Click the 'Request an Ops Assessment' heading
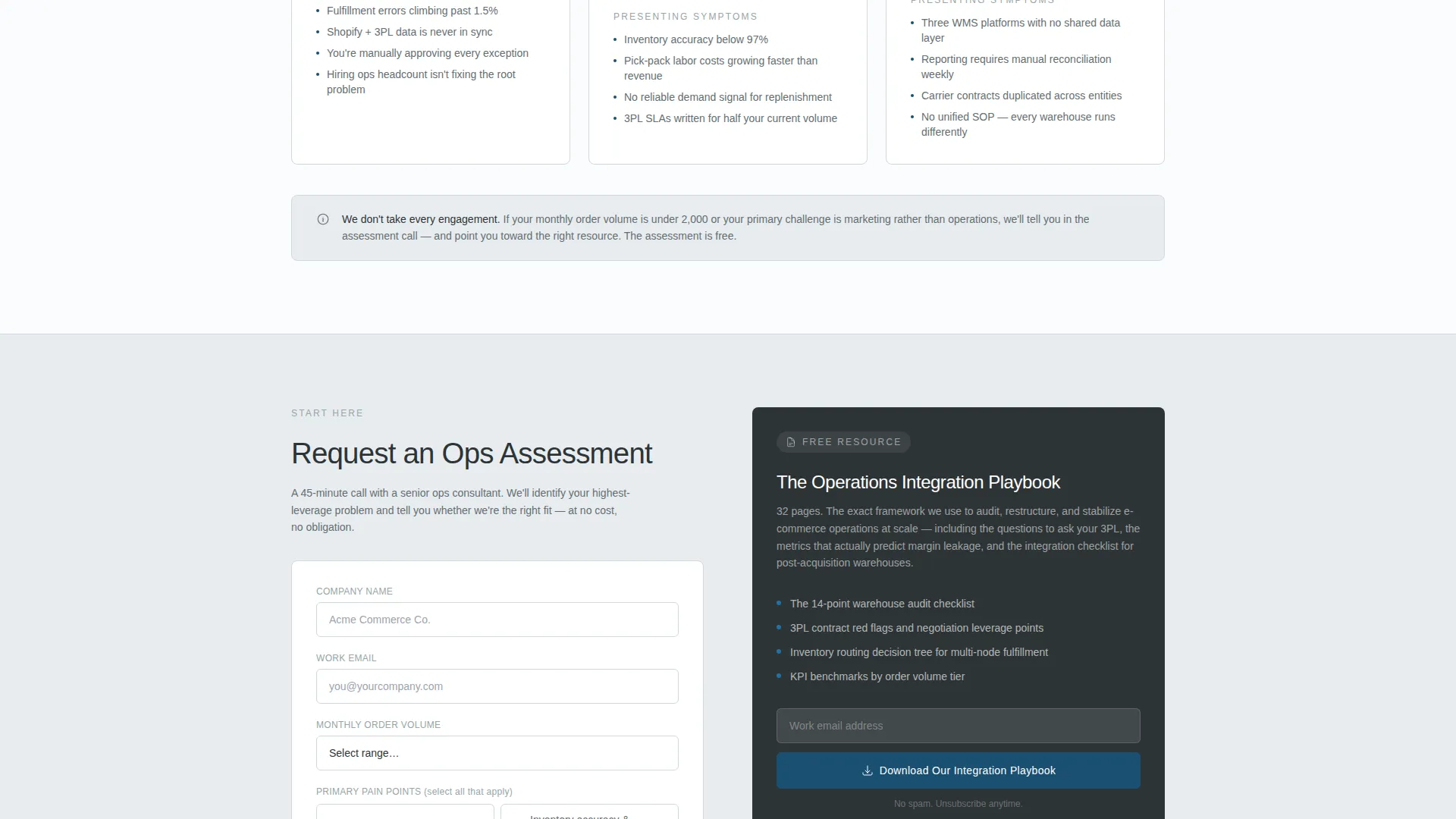The height and width of the screenshot is (819, 1456). point(472,453)
